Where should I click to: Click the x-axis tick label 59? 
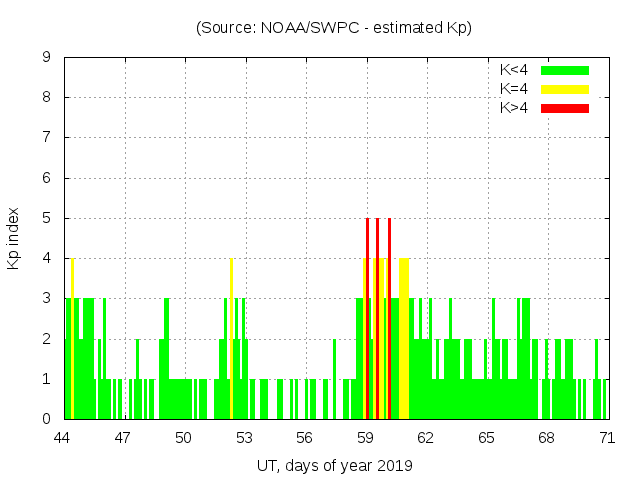tap(366, 438)
